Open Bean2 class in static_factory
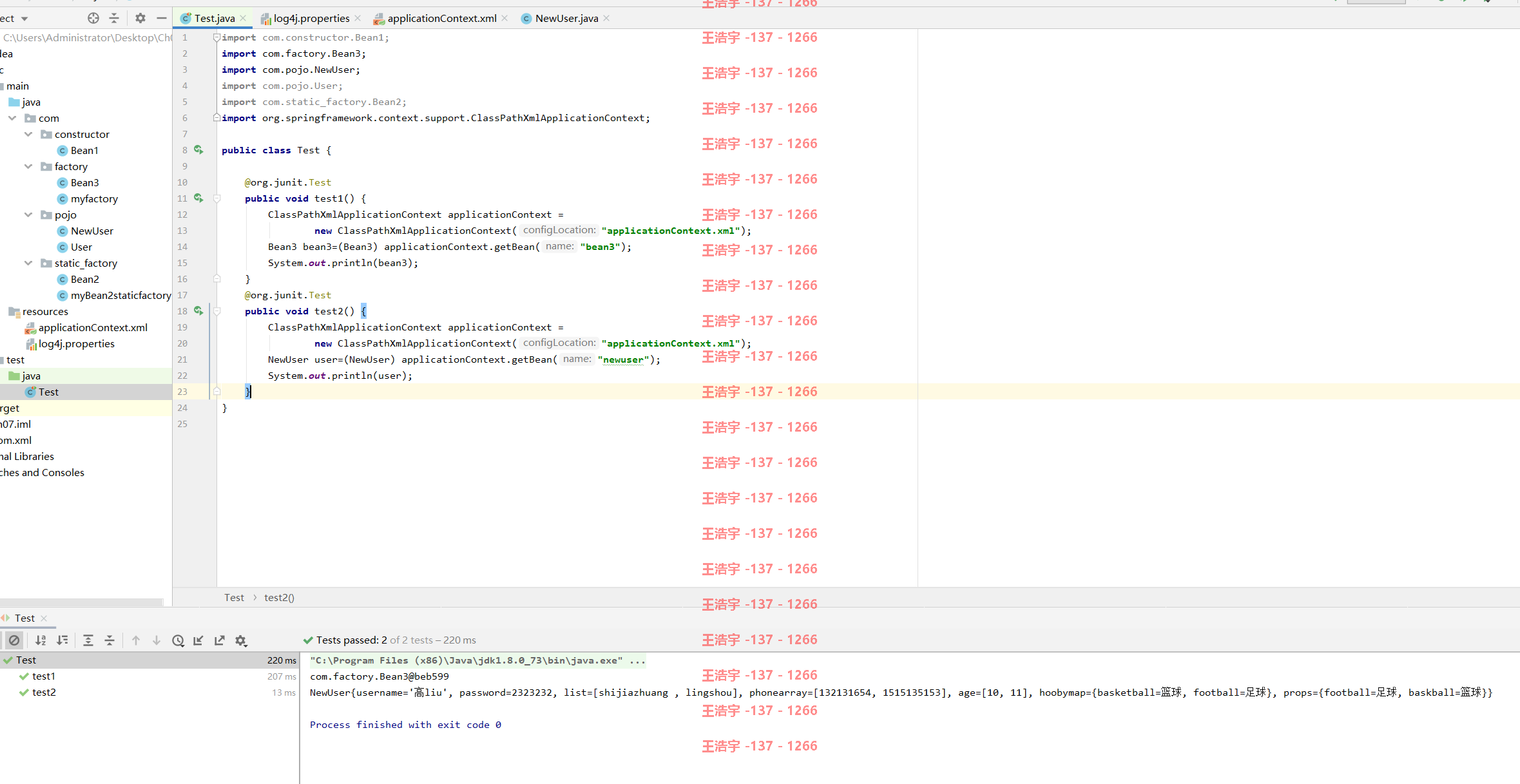The height and width of the screenshot is (784, 1520). tap(78, 279)
